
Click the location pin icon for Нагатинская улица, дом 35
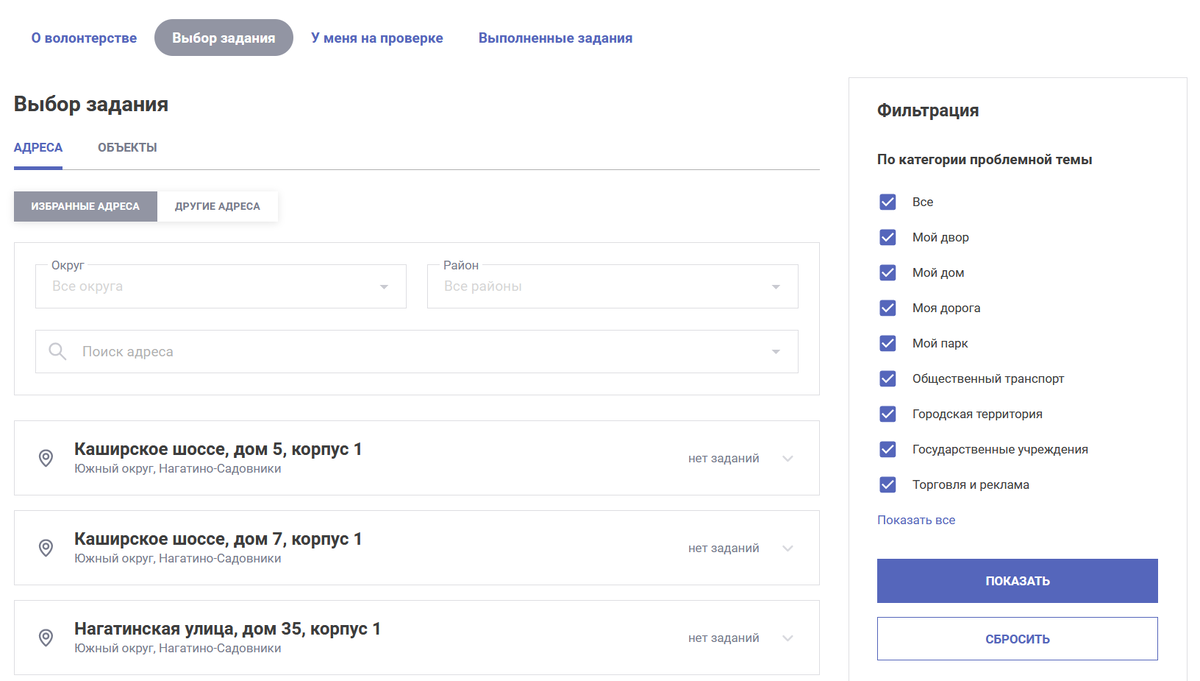coord(46,637)
